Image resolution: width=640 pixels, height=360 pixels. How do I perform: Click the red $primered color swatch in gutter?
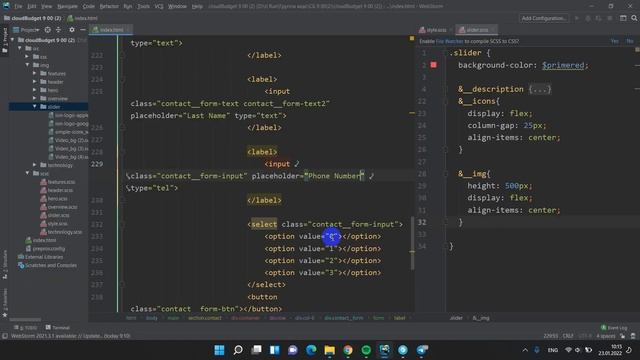point(433,65)
